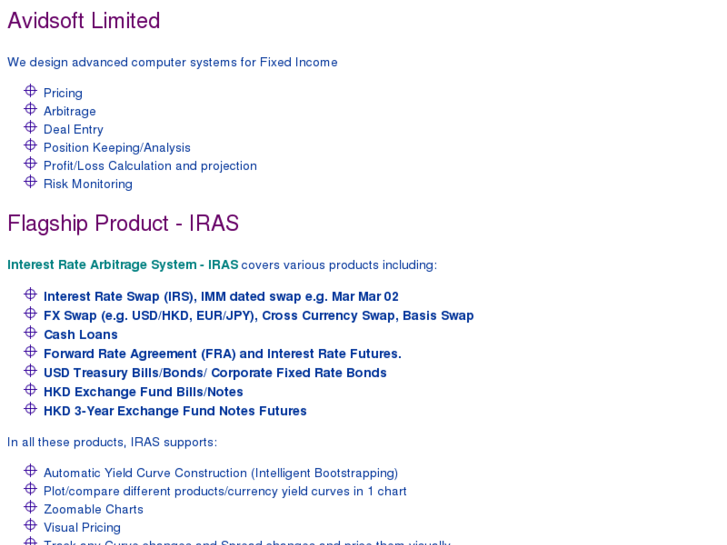727x545 pixels.
Task: Click the Flagship Product - IRAS heading
Action: (123, 224)
